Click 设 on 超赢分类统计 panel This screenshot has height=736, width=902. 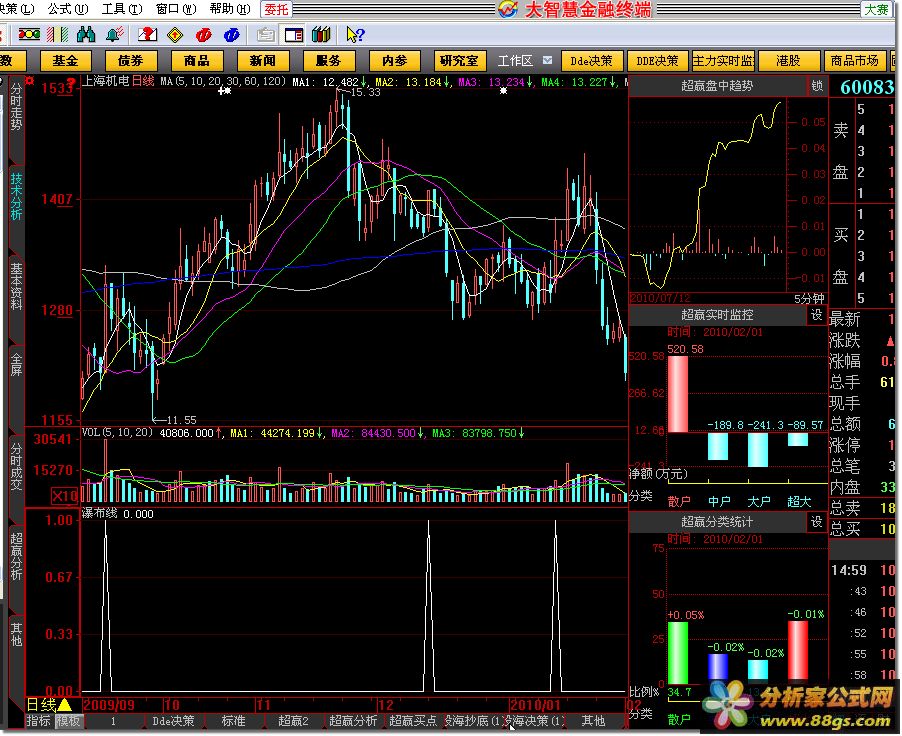pyautogui.click(x=817, y=521)
